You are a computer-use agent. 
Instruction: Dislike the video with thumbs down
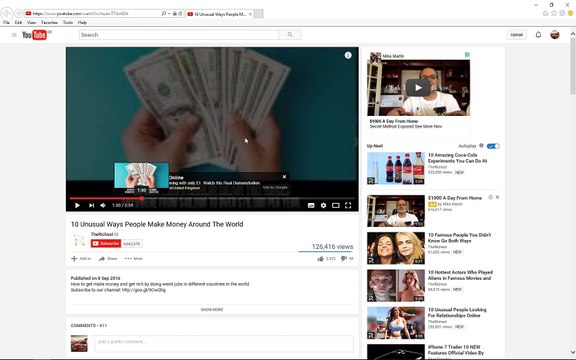pyautogui.click(x=344, y=259)
